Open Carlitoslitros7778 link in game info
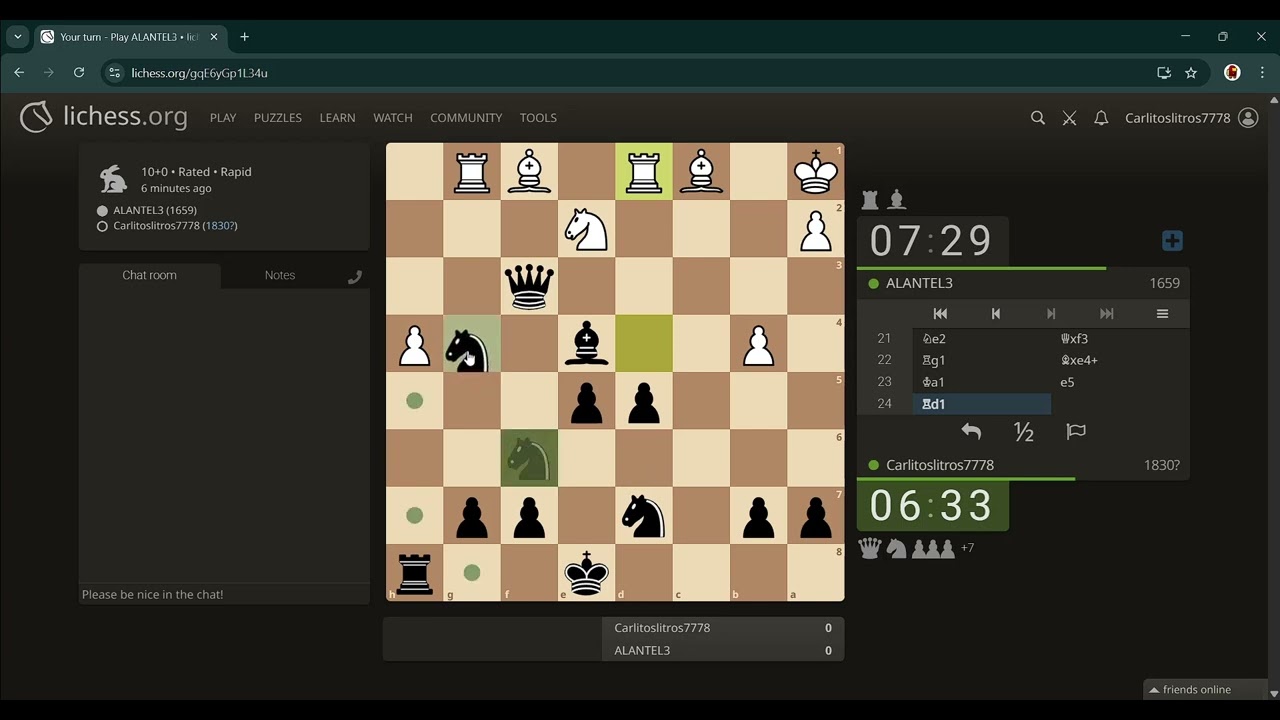This screenshot has height=720, width=1280. (x=175, y=226)
